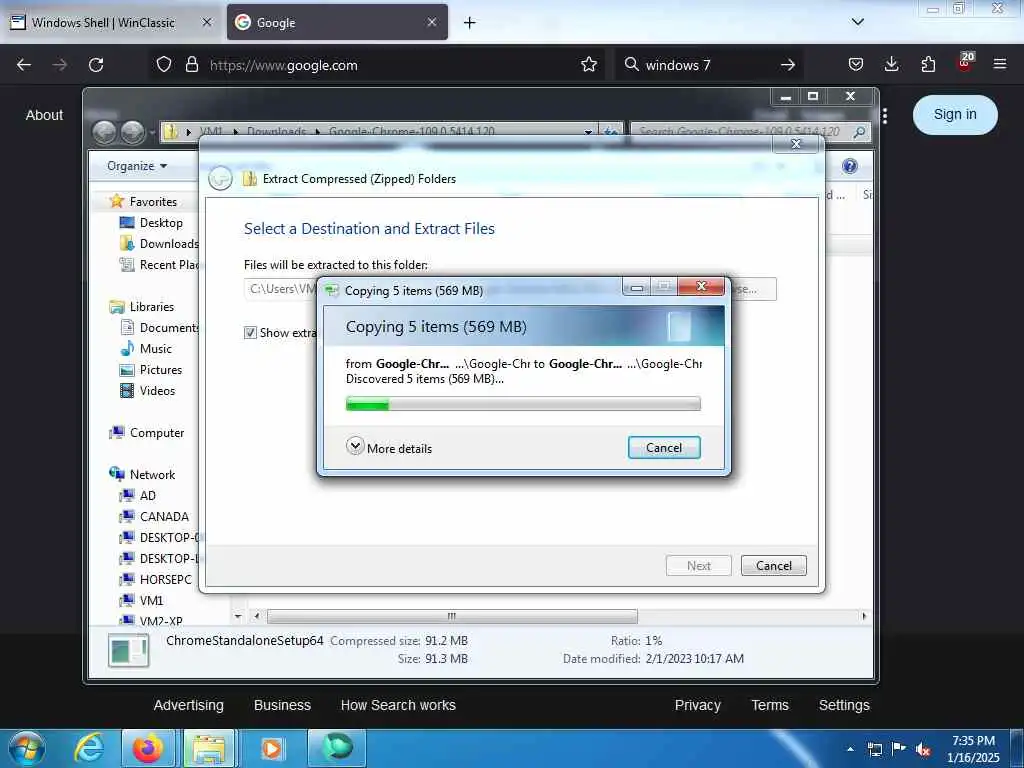Click Explorer forward navigation button

(x=133, y=133)
